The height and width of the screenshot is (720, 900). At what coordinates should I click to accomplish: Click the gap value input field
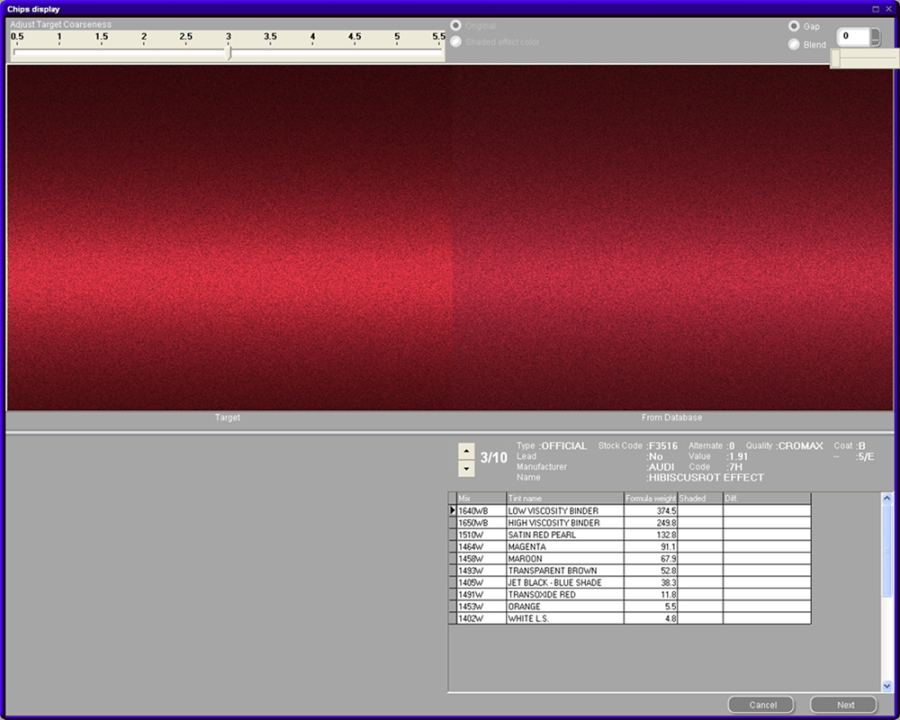coord(853,37)
